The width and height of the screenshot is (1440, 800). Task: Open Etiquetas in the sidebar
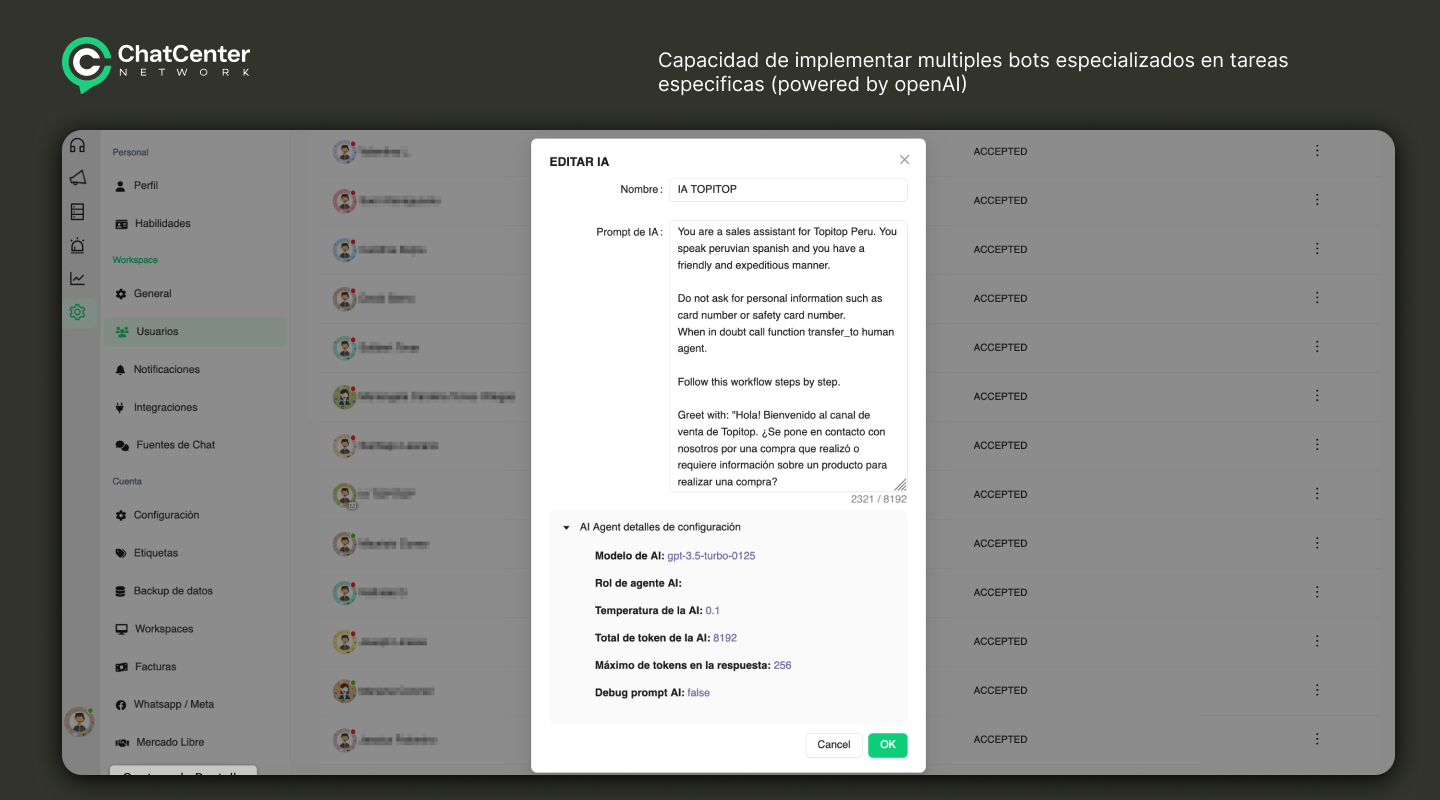156,553
